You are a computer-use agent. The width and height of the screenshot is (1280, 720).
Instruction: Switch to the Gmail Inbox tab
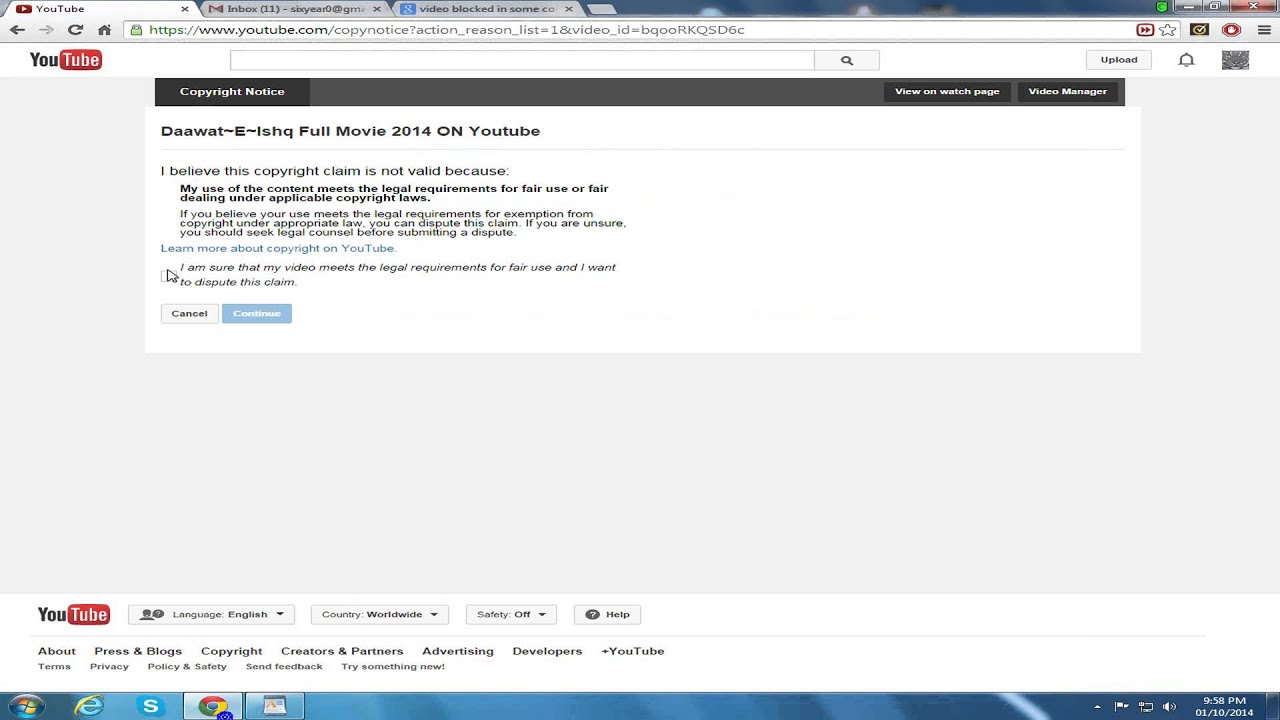[296, 9]
